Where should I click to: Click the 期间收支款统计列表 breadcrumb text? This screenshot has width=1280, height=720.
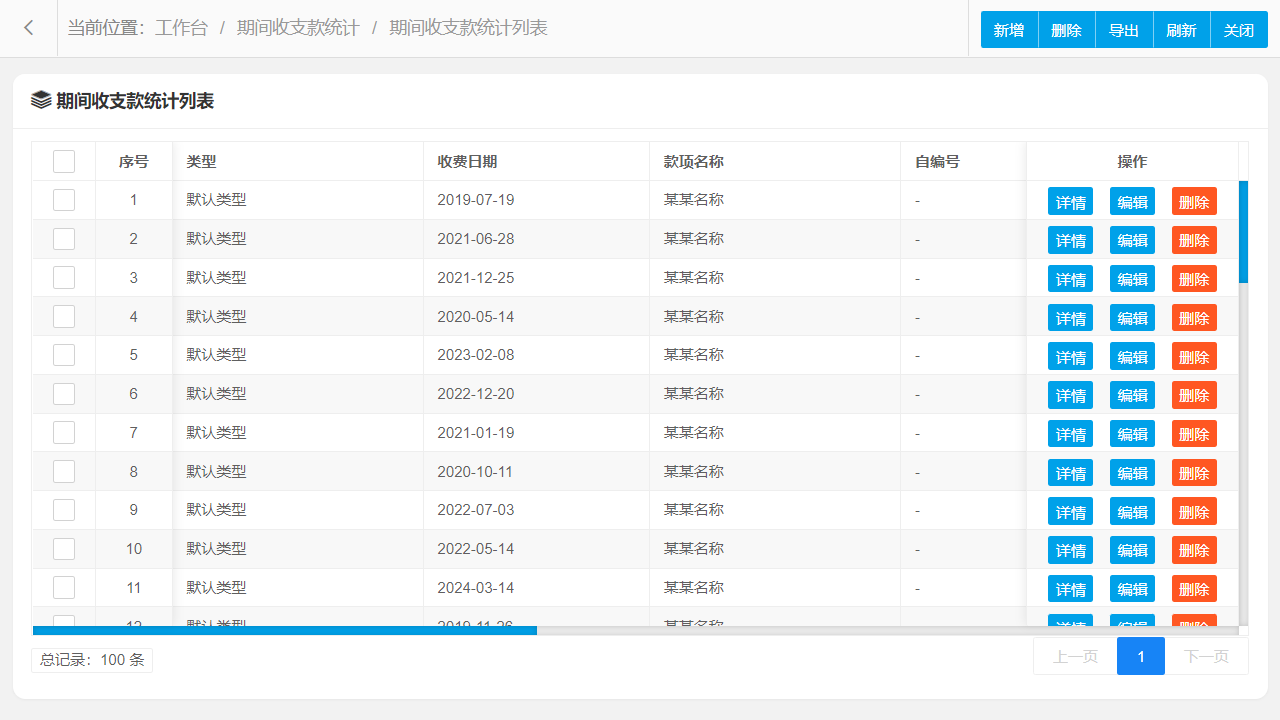click(x=468, y=28)
